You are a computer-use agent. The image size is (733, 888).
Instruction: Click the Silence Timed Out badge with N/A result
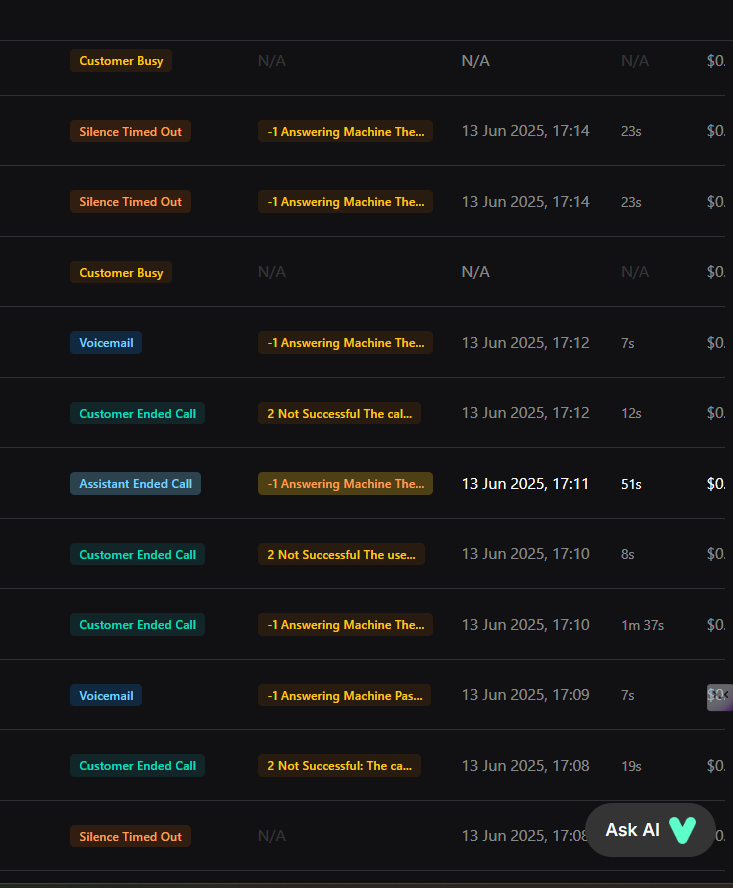pyautogui.click(x=130, y=836)
